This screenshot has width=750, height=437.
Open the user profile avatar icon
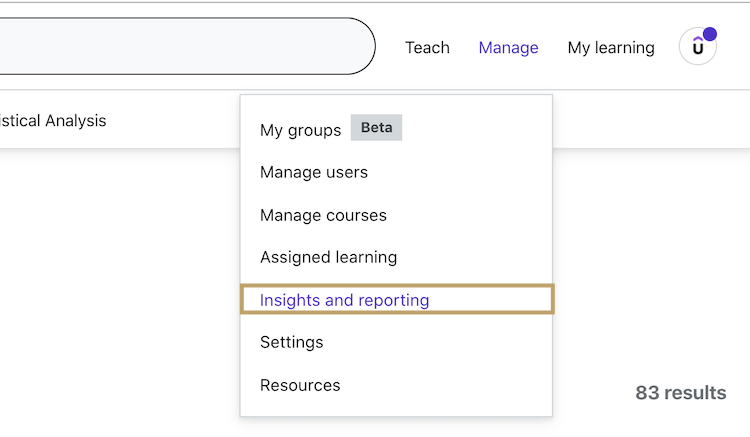coord(697,47)
